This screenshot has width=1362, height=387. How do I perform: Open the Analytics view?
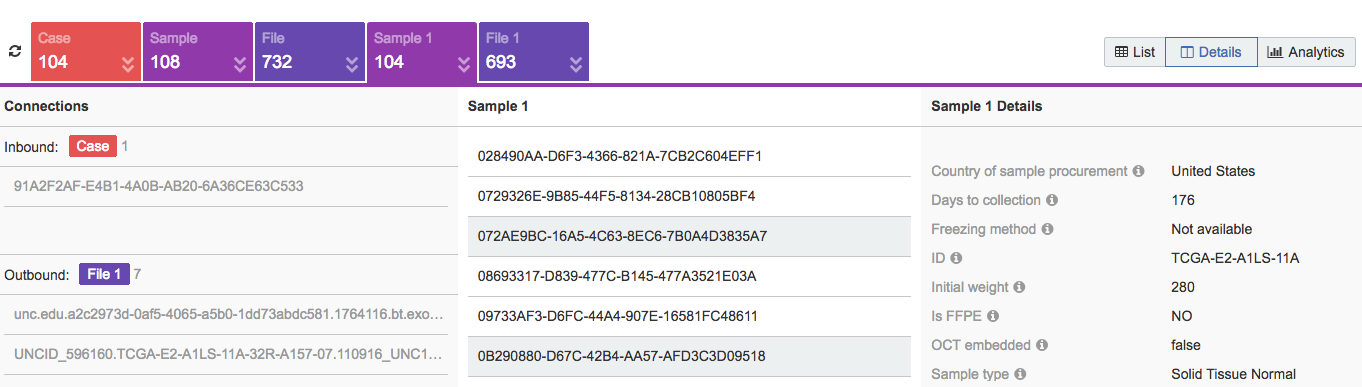1306,52
